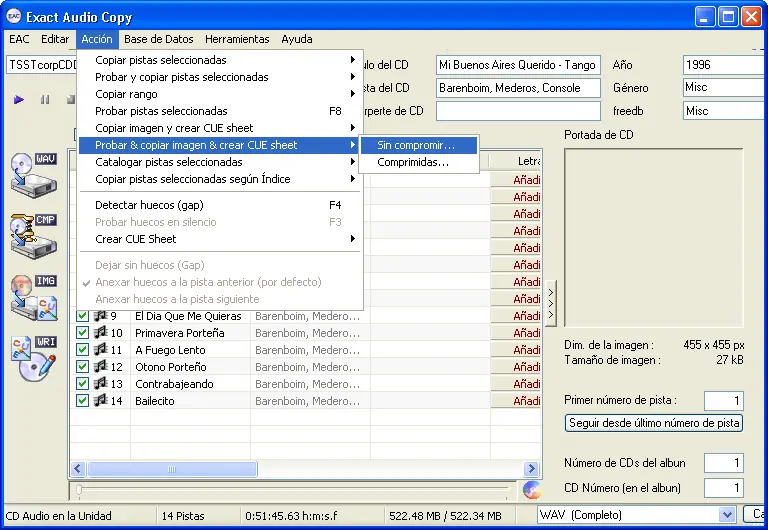Viewport: 768px width, 530px height.
Task: Select track title Primavera Porteña
Action: (x=180, y=333)
